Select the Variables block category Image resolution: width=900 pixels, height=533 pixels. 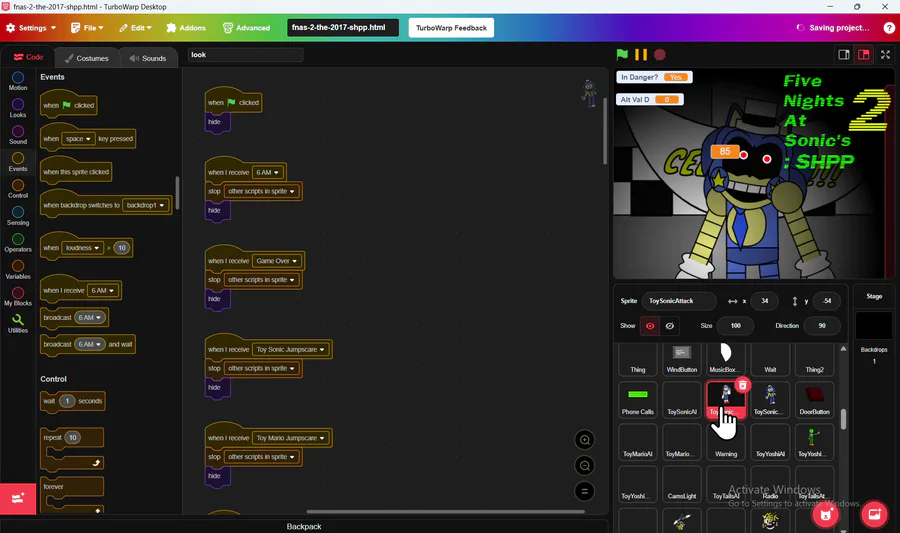click(18, 270)
